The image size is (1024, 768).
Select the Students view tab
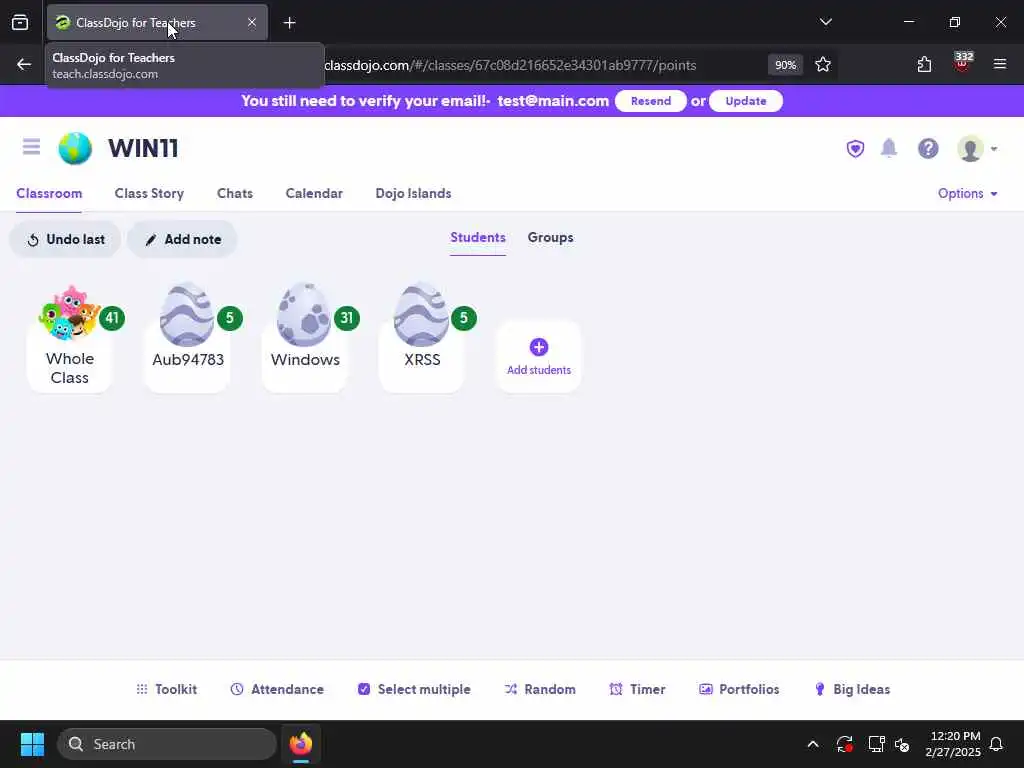477,238
